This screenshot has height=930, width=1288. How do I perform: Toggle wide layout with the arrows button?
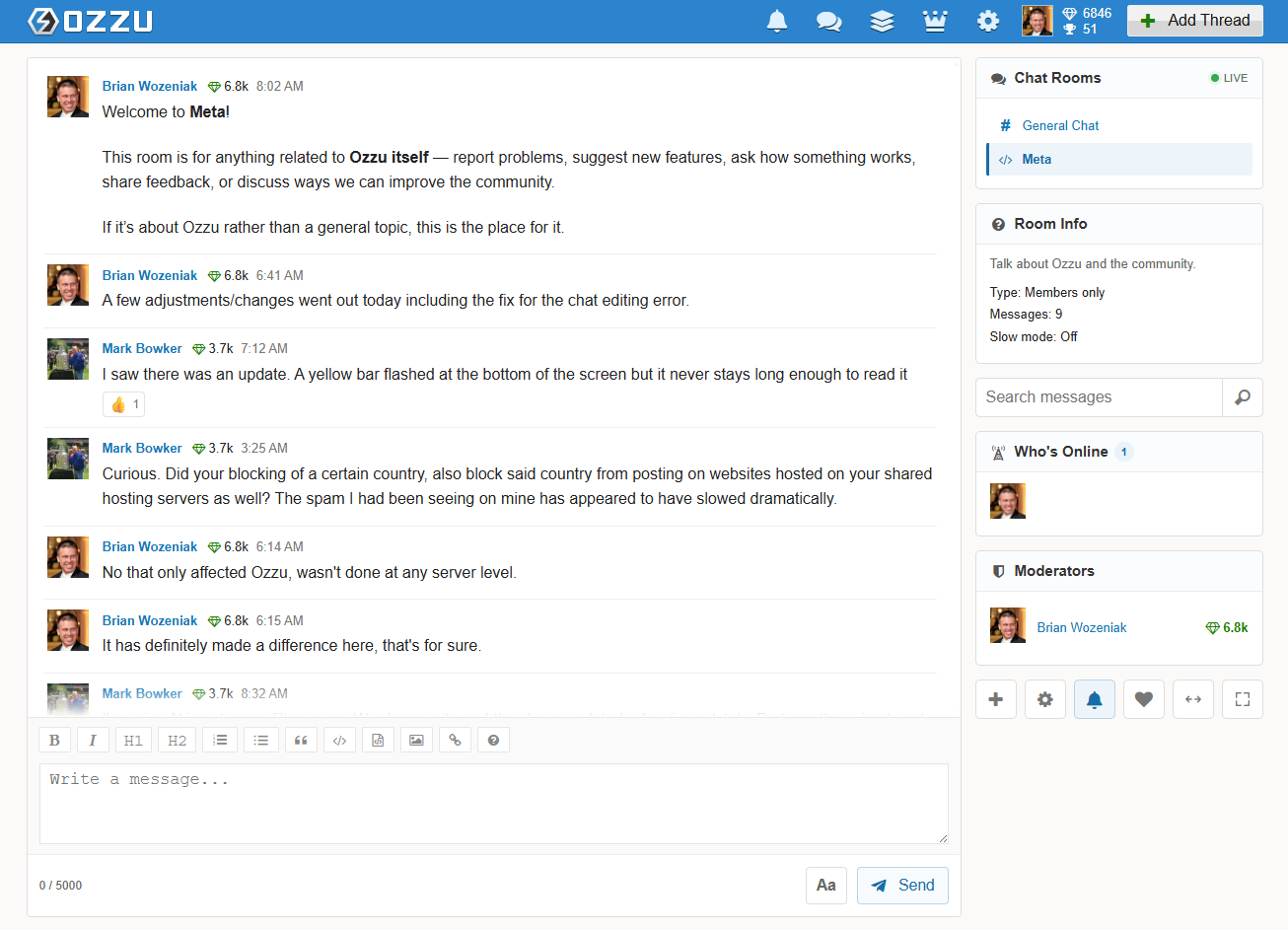click(x=1193, y=699)
